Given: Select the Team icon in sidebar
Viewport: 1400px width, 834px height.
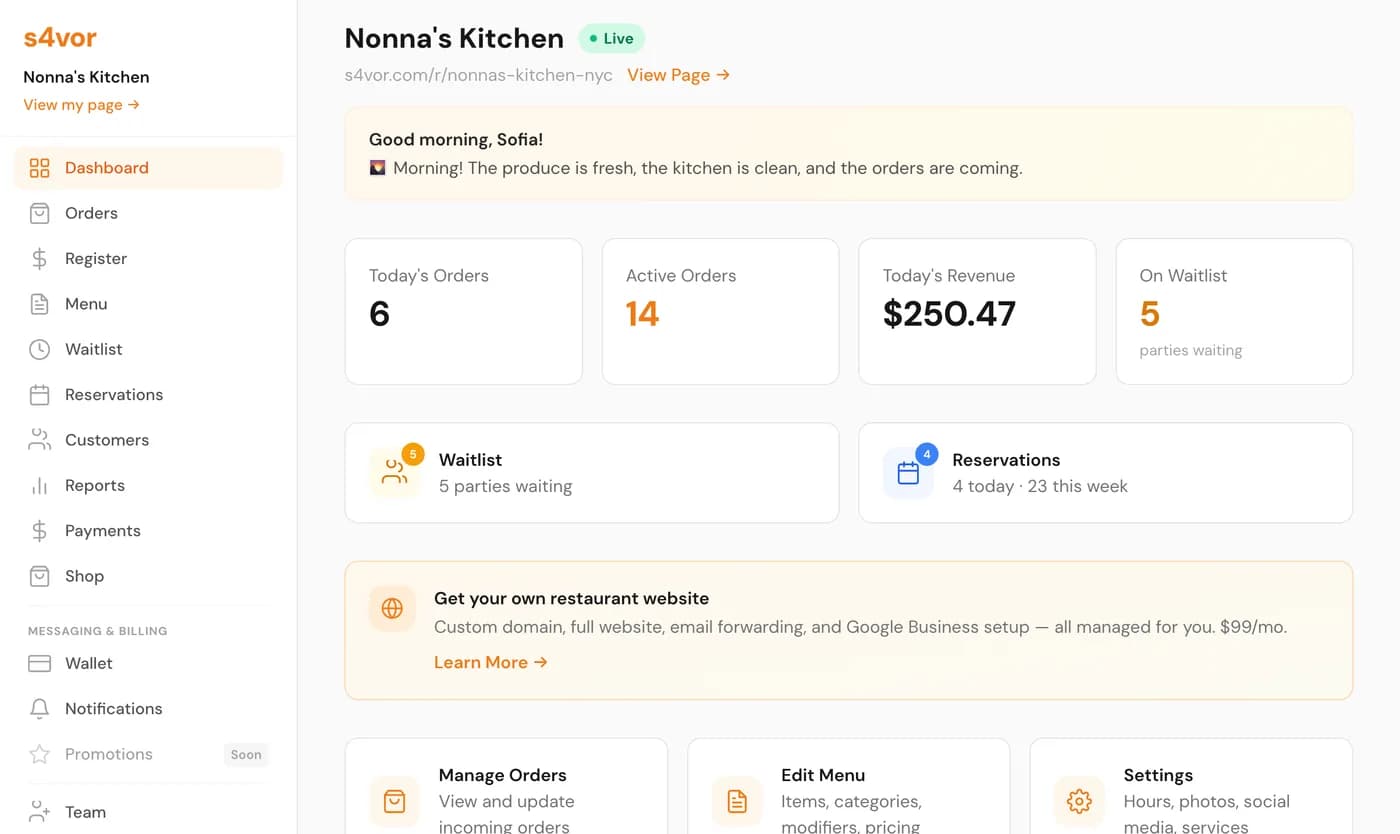Looking at the screenshot, I should pyautogui.click(x=40, y=811).
